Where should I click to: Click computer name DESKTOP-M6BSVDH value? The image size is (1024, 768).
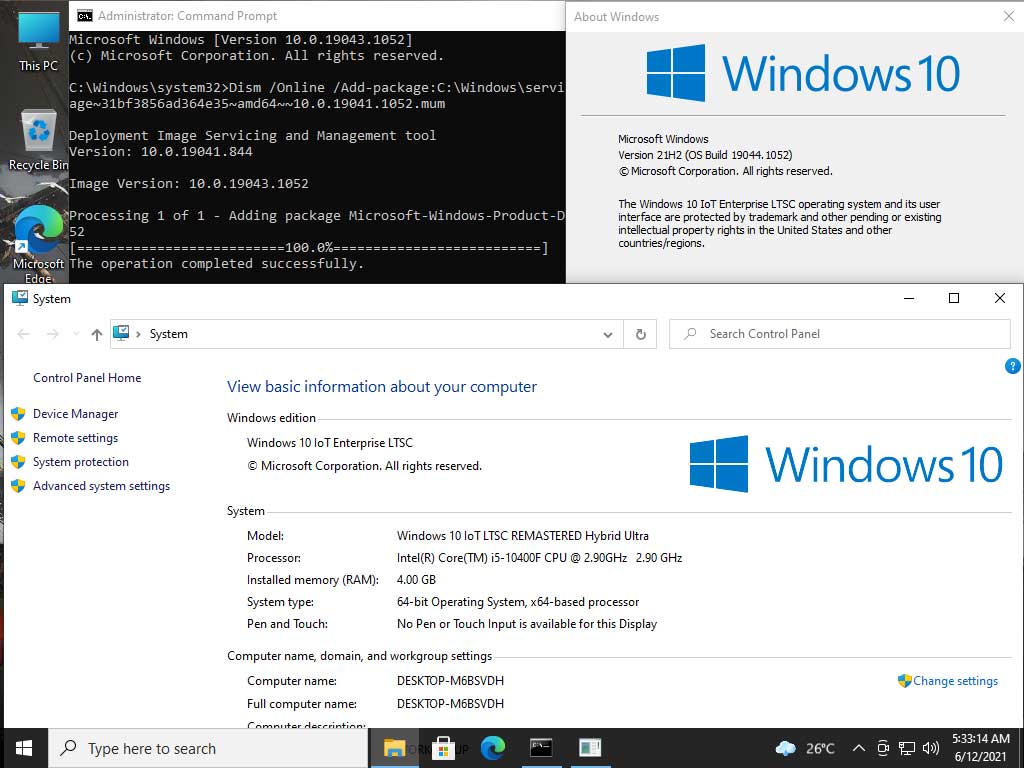(x=450, y=680)
